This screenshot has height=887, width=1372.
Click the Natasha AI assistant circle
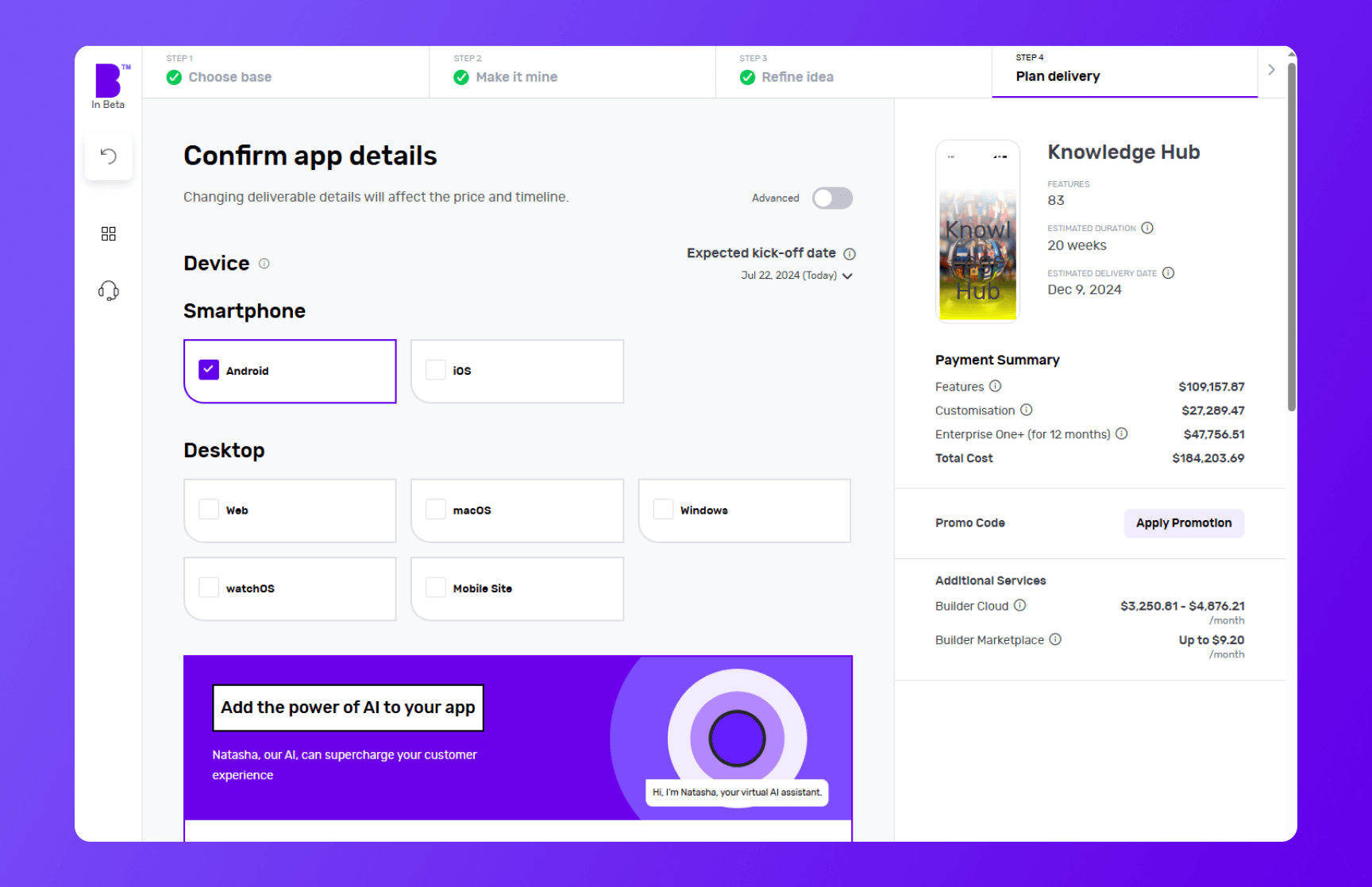[x=737, y=739]
